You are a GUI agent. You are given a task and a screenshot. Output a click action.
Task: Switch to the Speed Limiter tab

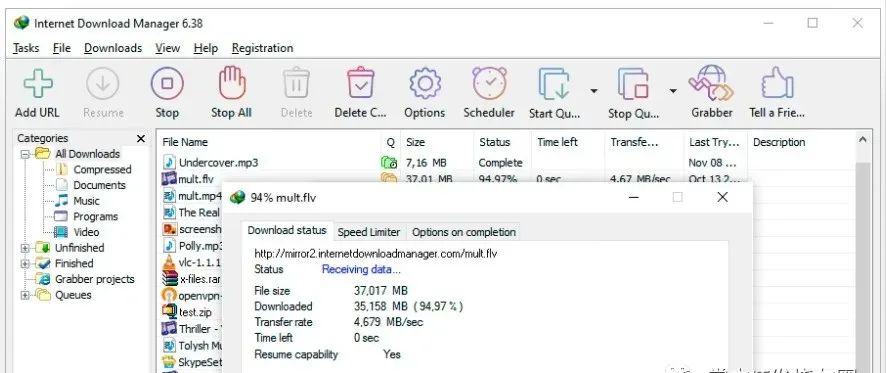(x=368, y=232)
